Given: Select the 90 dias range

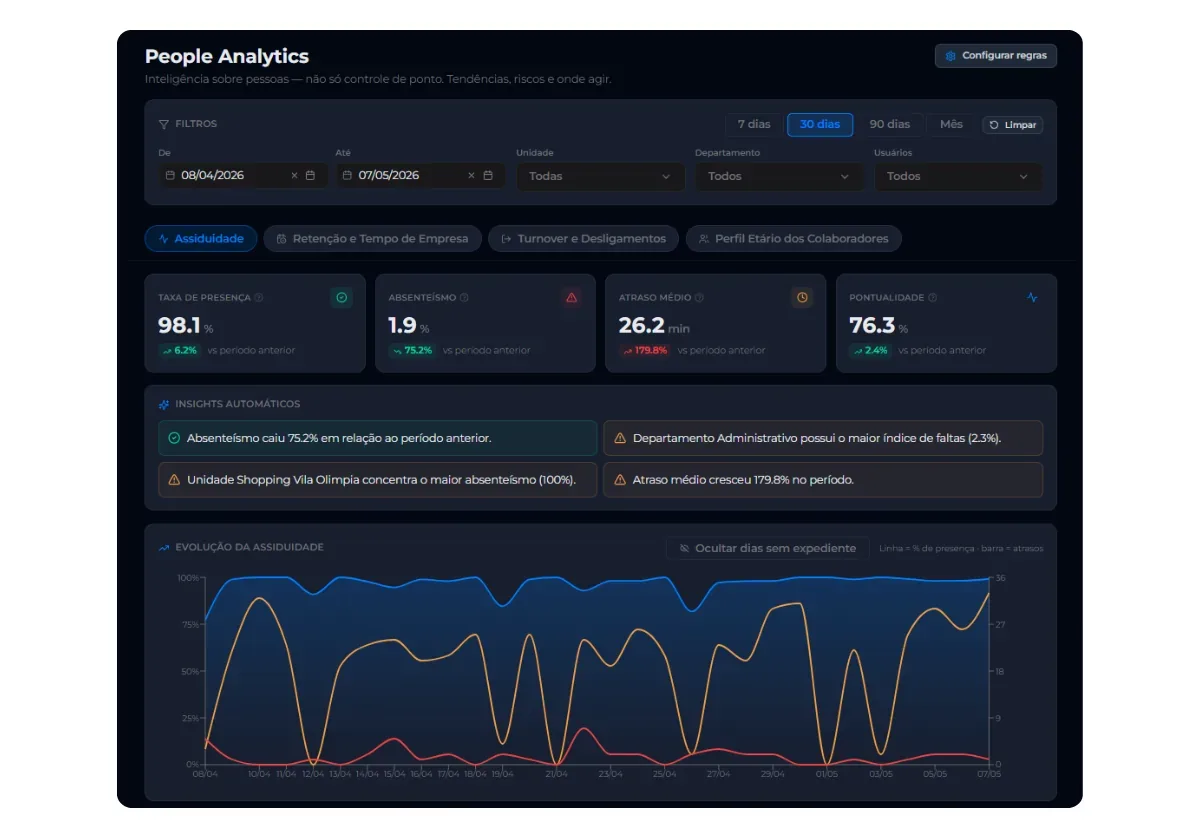Looking at the screenshot, I should [890, 124].
